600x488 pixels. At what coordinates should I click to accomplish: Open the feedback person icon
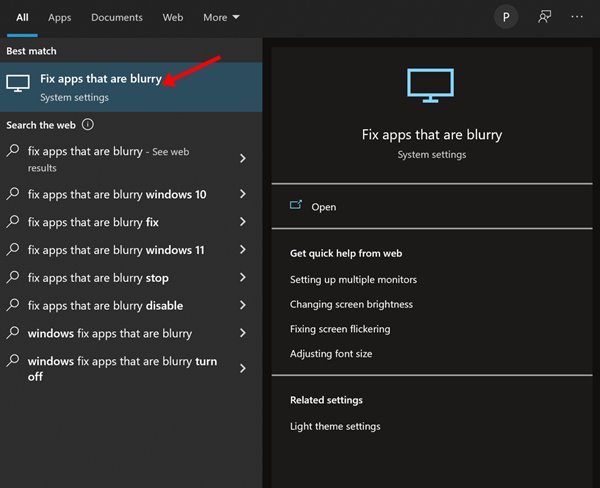tap(544, 17)
